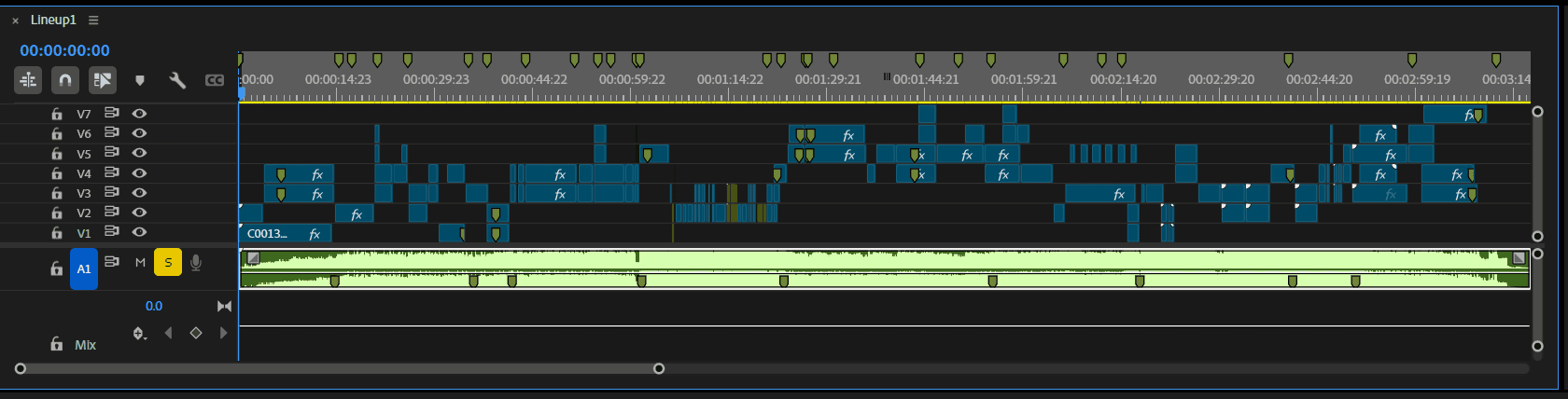Toggle lock on track V3
The width and height of the screenshot is (1568, 399).
click(x=57, y=193)
